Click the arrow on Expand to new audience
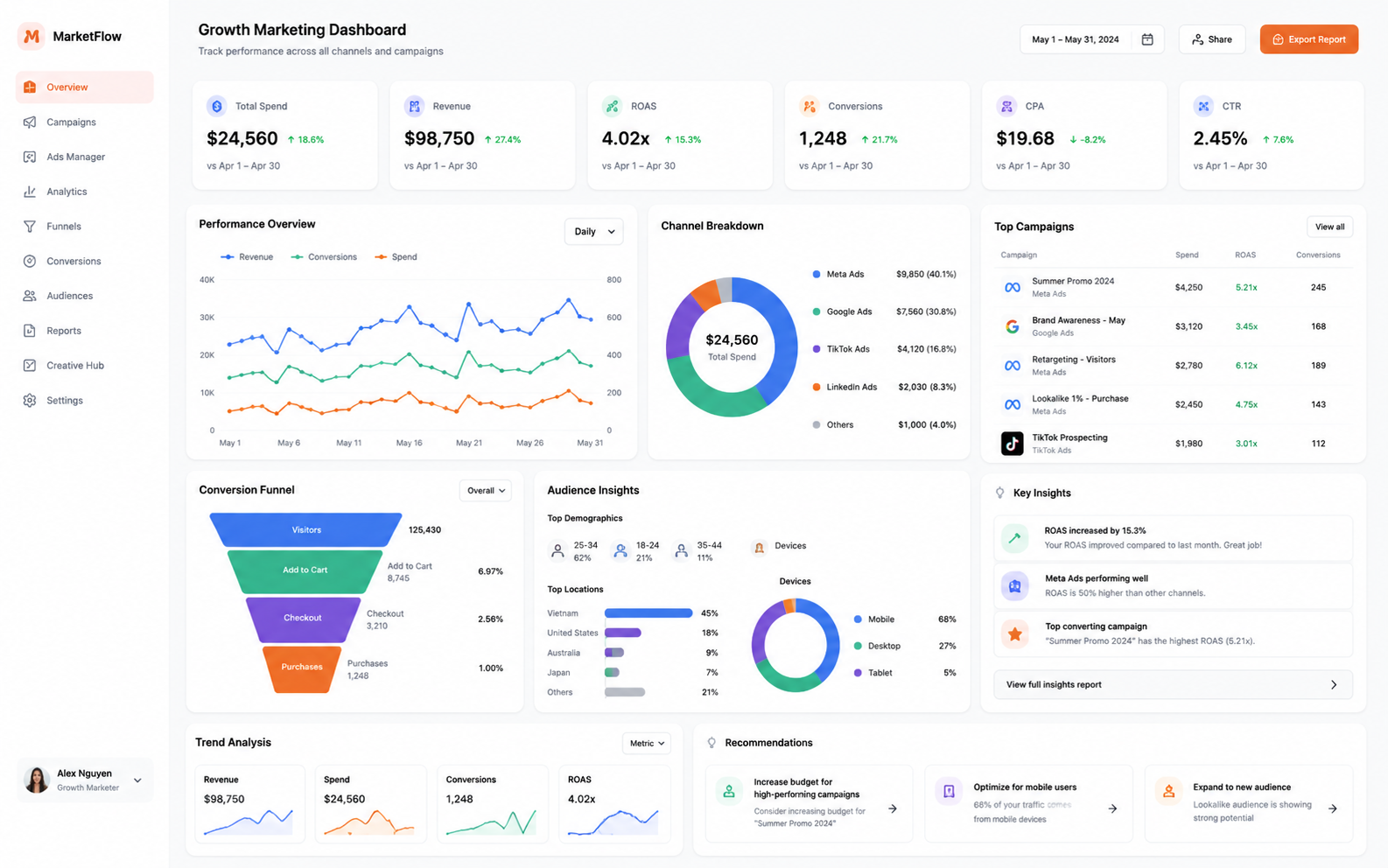Viewport: 1388px width, 868px height. [1332, 809]
